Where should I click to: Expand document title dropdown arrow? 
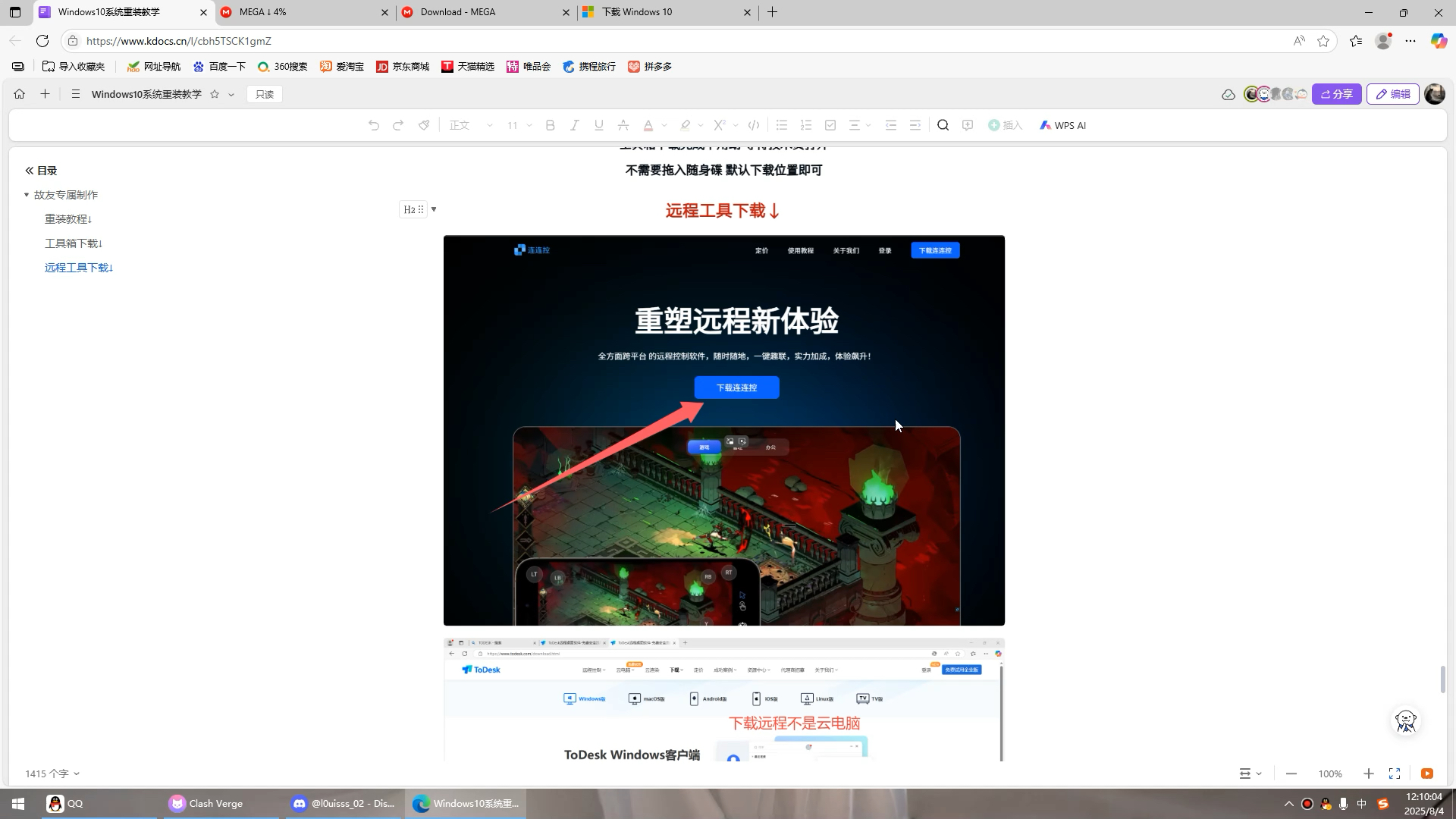231,95
